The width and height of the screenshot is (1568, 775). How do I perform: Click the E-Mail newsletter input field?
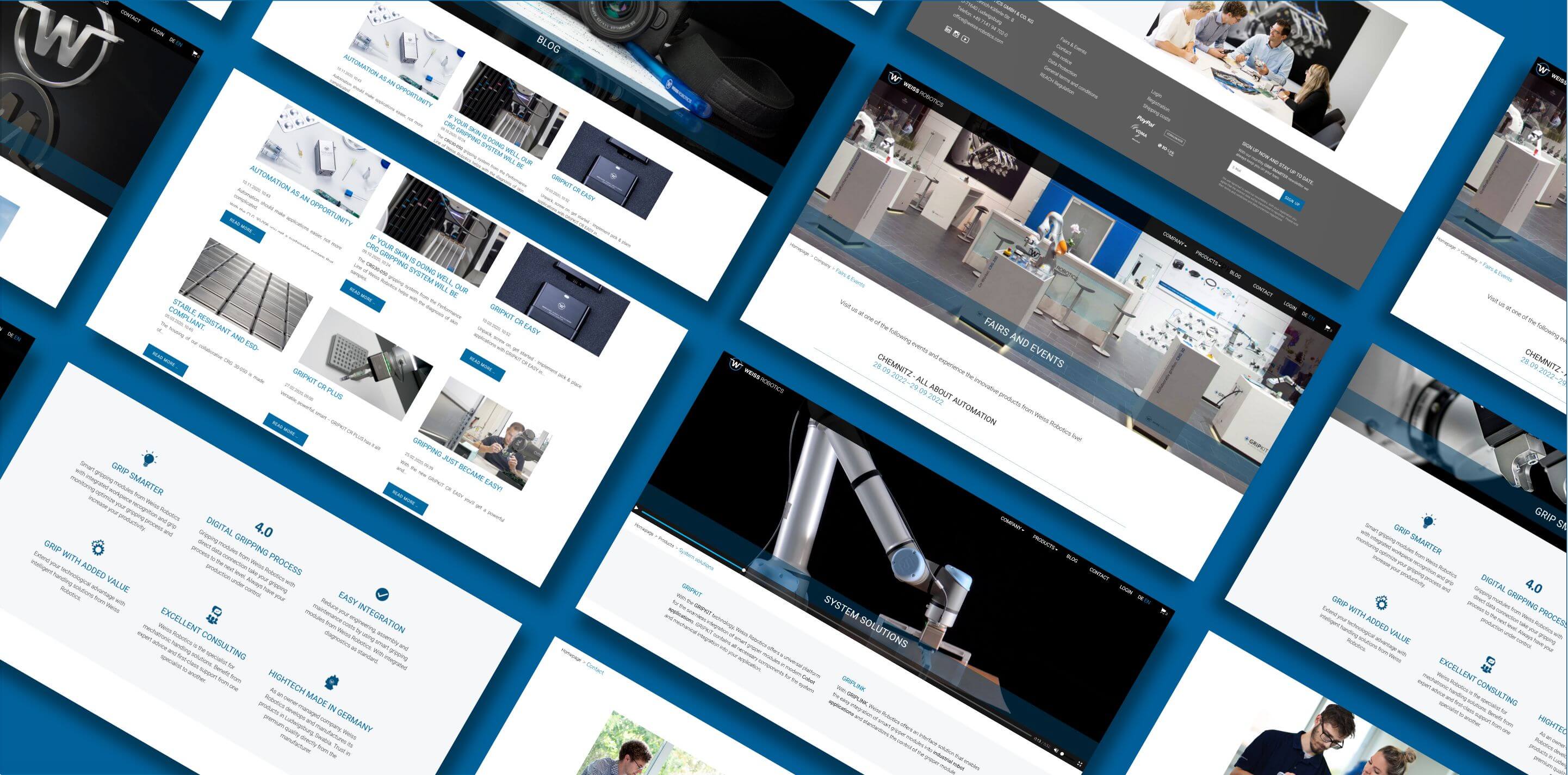tap(1256, 180)
